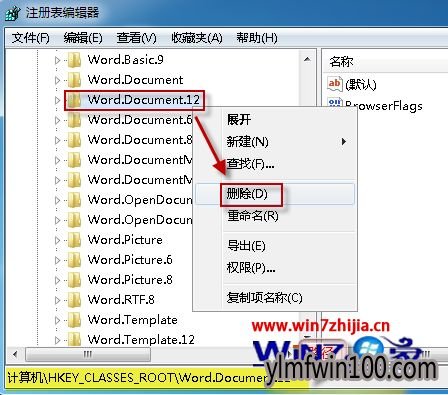Open the 编辑(E) menu
The height and width of the screenshot is (395, 448).
tap(83, 38)
